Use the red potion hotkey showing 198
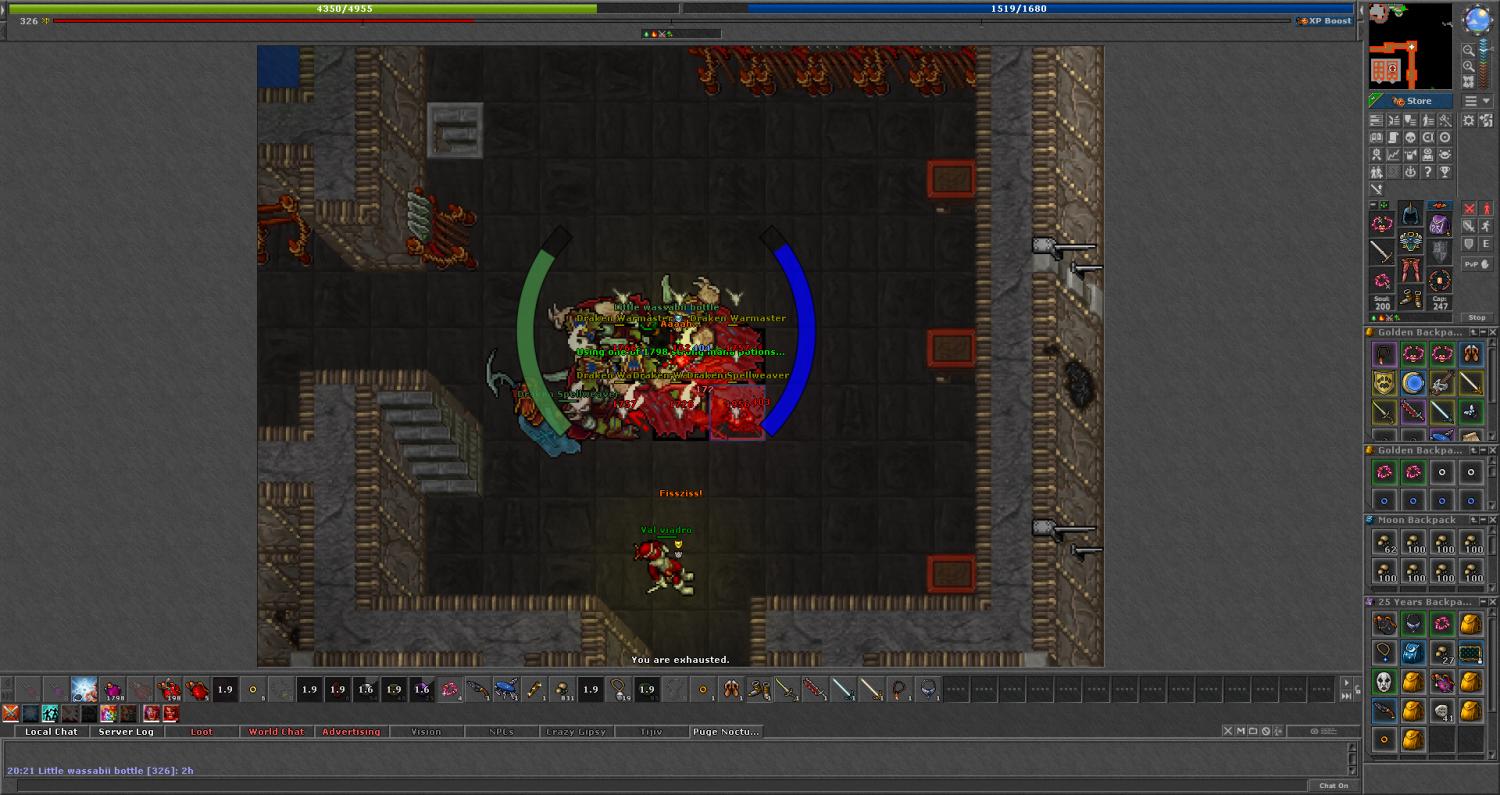 pos(169,690)
